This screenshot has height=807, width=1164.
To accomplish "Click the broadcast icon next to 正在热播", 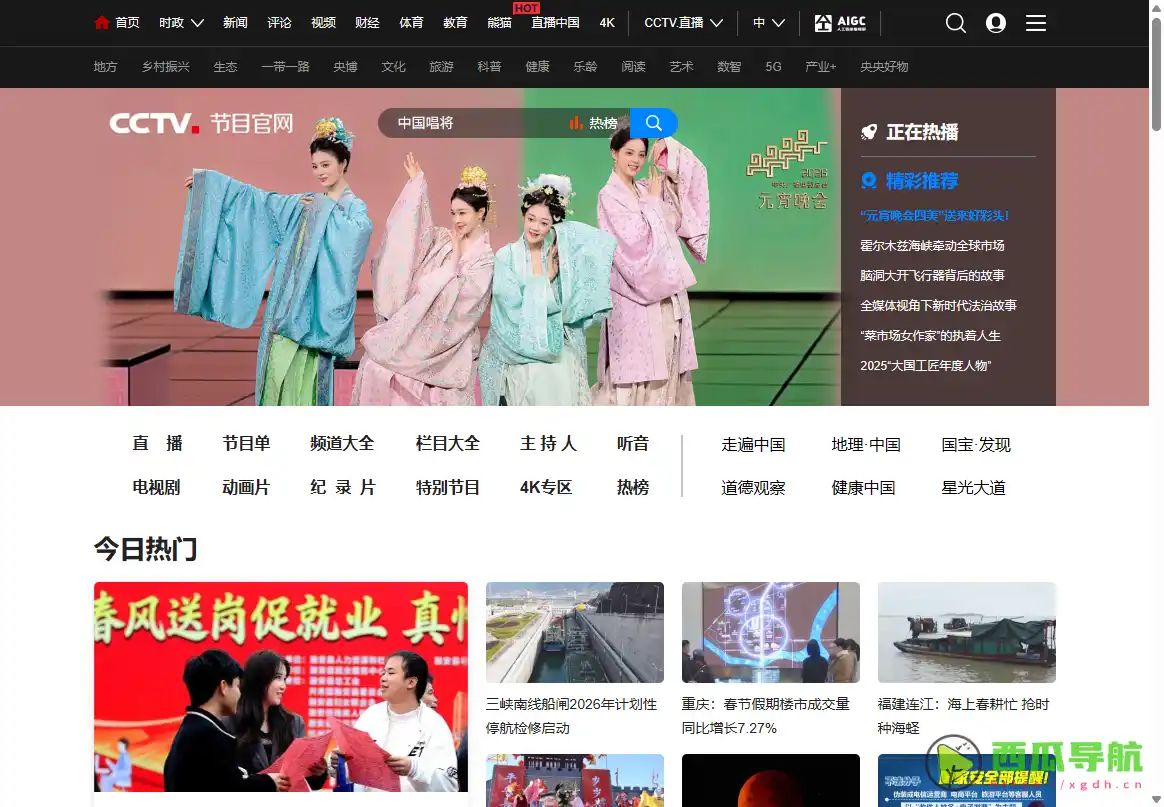I will pos(869,131).
